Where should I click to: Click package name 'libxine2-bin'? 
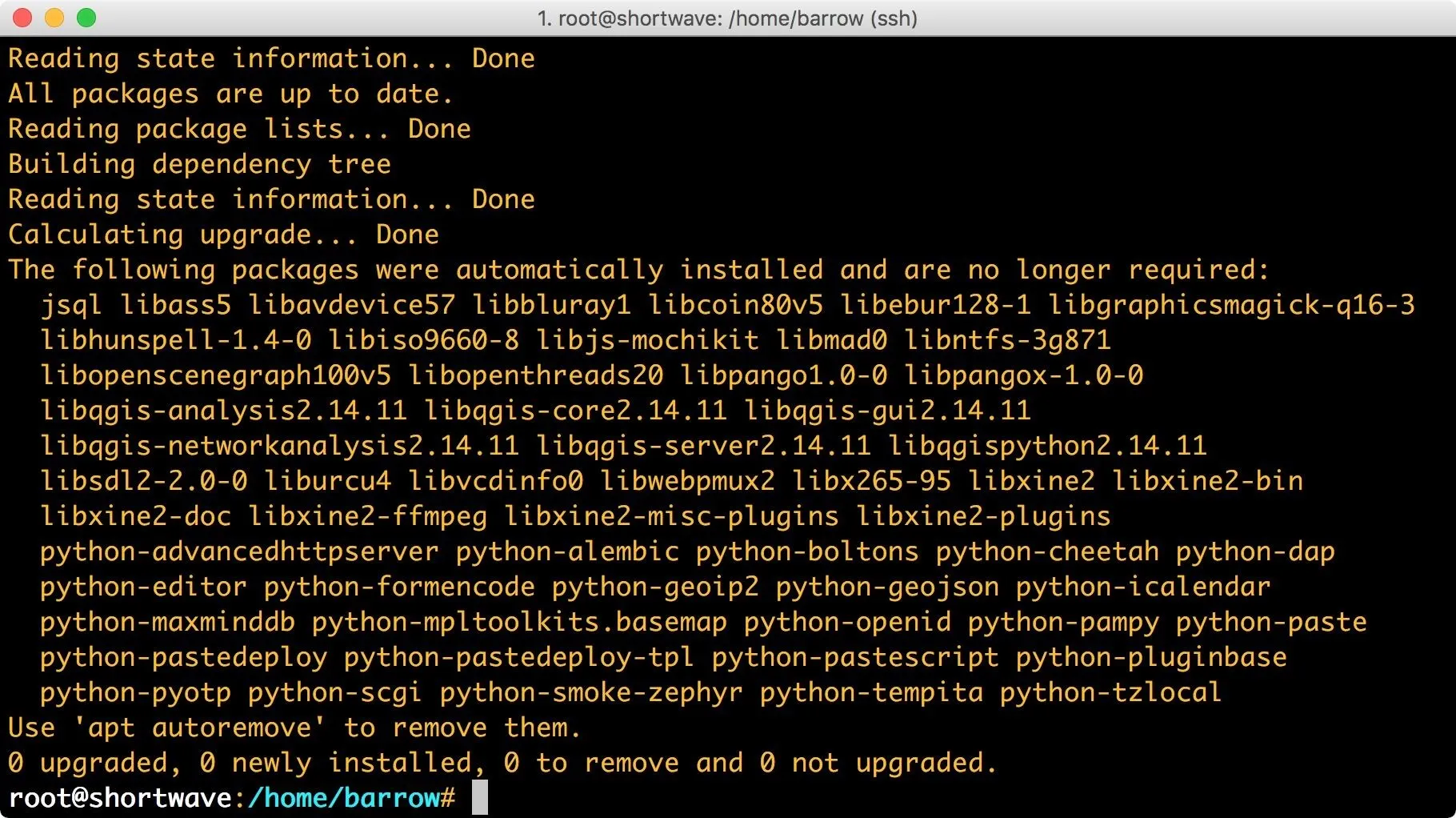click(1208, 481)
